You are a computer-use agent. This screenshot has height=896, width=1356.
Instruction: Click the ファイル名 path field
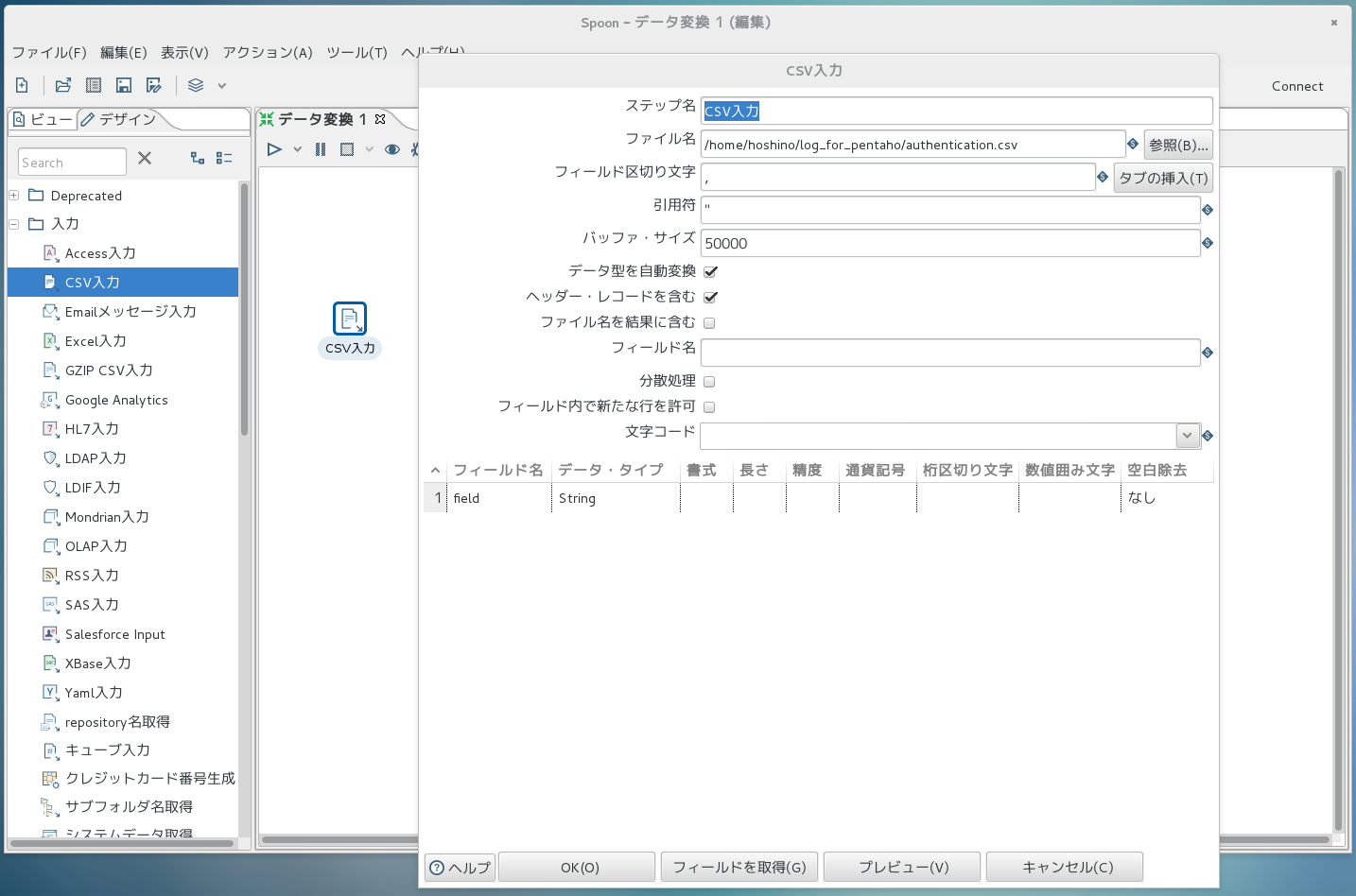pyautogui.click(x=913, y=145)
